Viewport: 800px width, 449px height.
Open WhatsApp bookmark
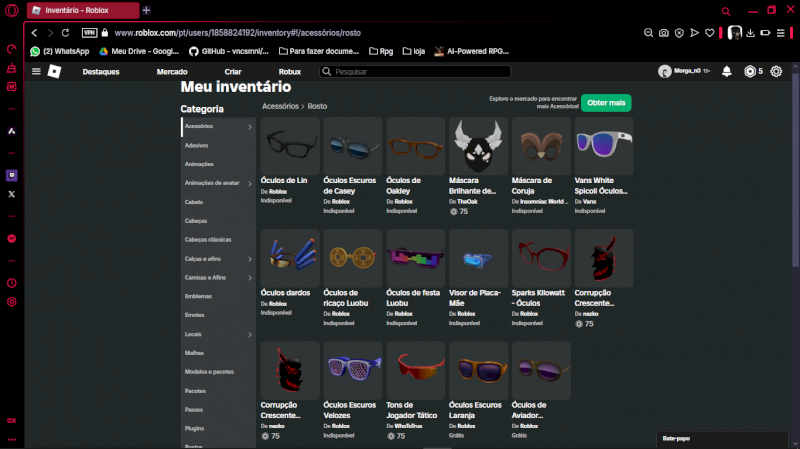tap(60, 51)
